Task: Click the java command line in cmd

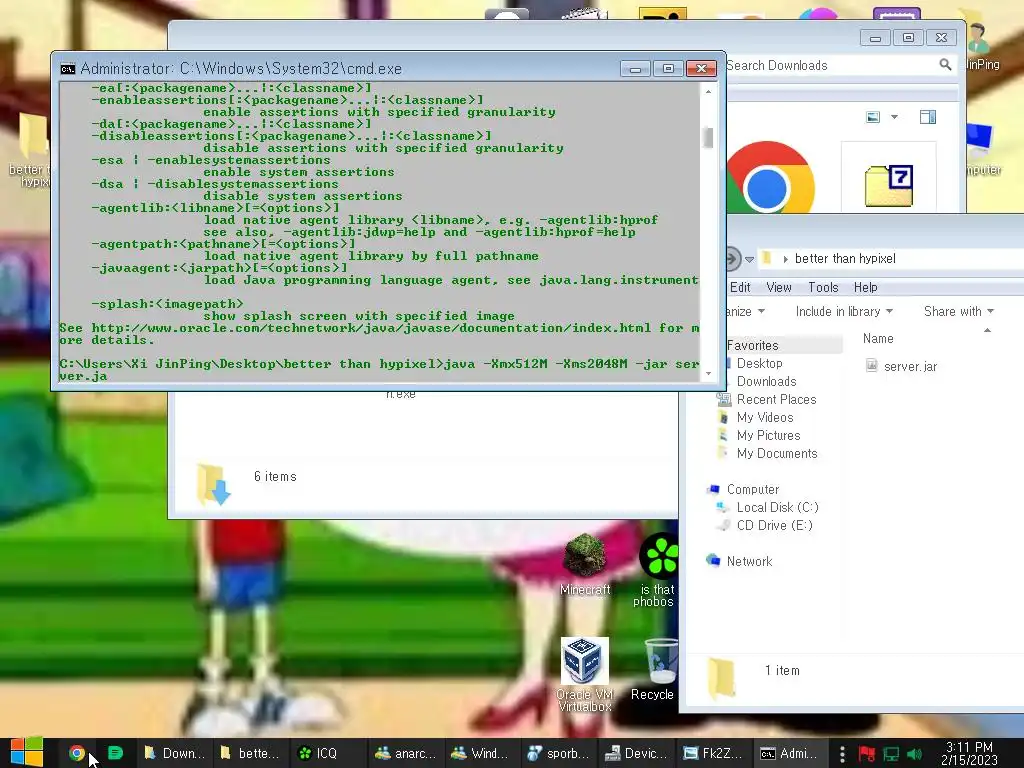Action: click(379, 370)
